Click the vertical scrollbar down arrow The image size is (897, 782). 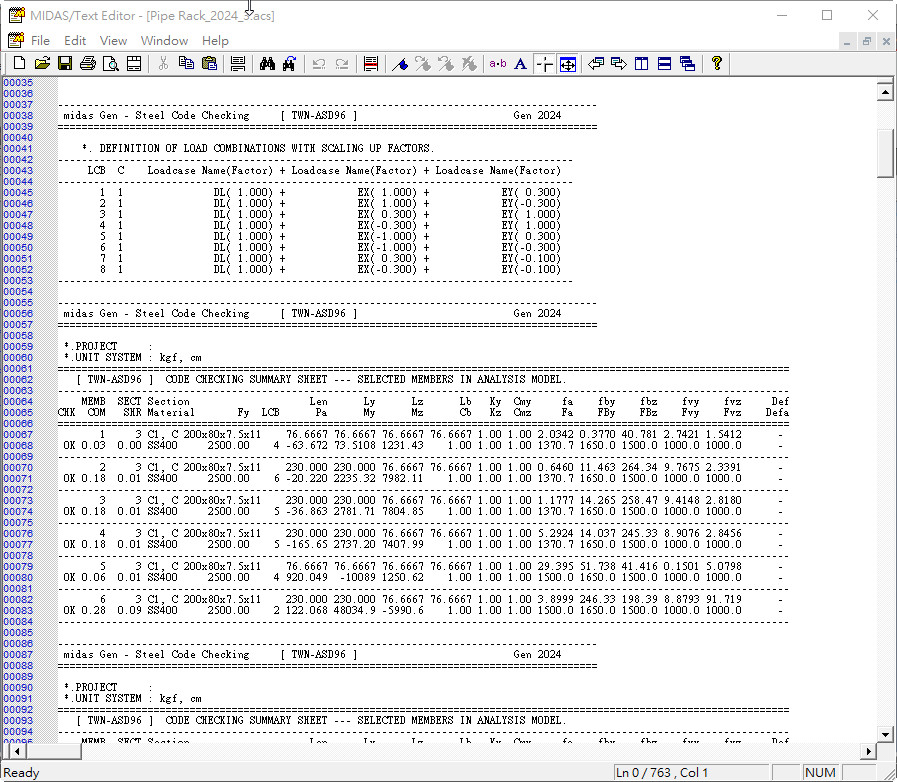[x=885, y=734]
